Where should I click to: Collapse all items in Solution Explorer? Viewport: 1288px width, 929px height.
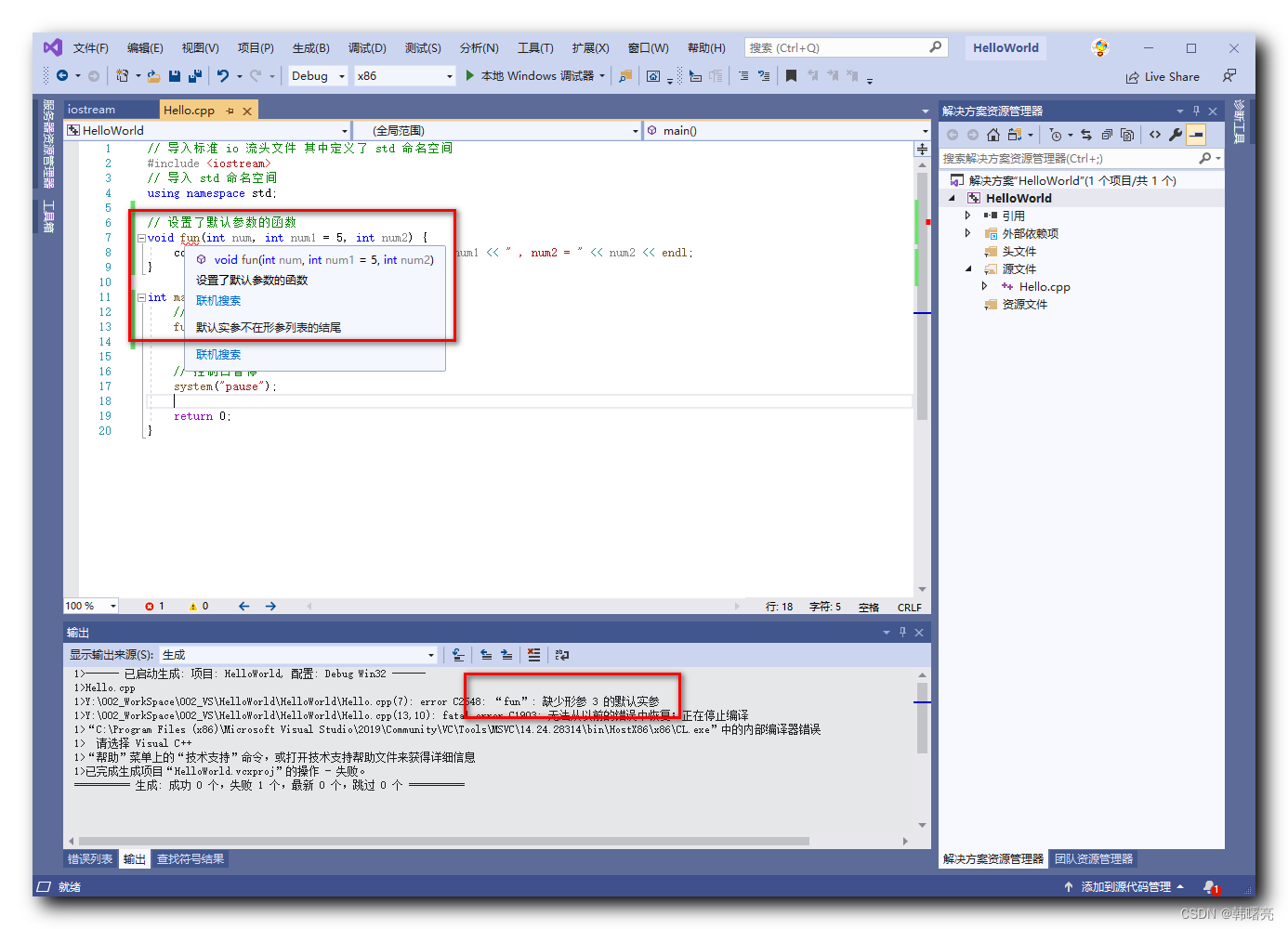[x=1107, y=134]
